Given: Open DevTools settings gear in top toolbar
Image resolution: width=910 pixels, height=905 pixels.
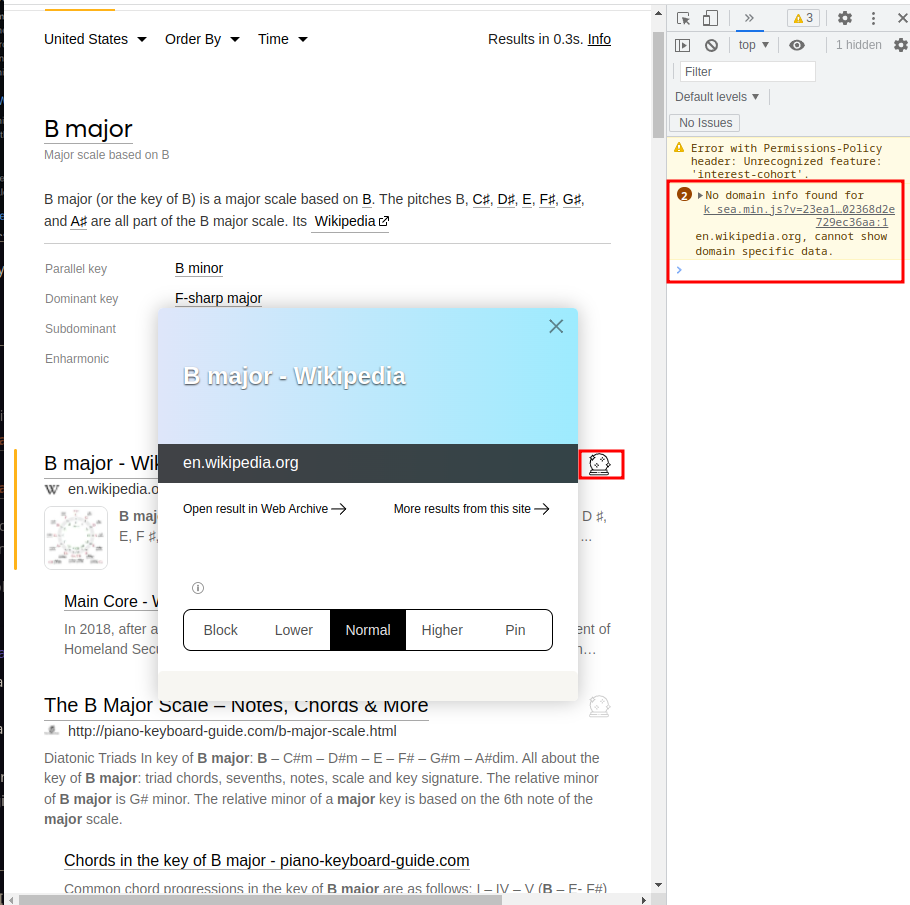Looking at the screenshot, I should point(845,18).
